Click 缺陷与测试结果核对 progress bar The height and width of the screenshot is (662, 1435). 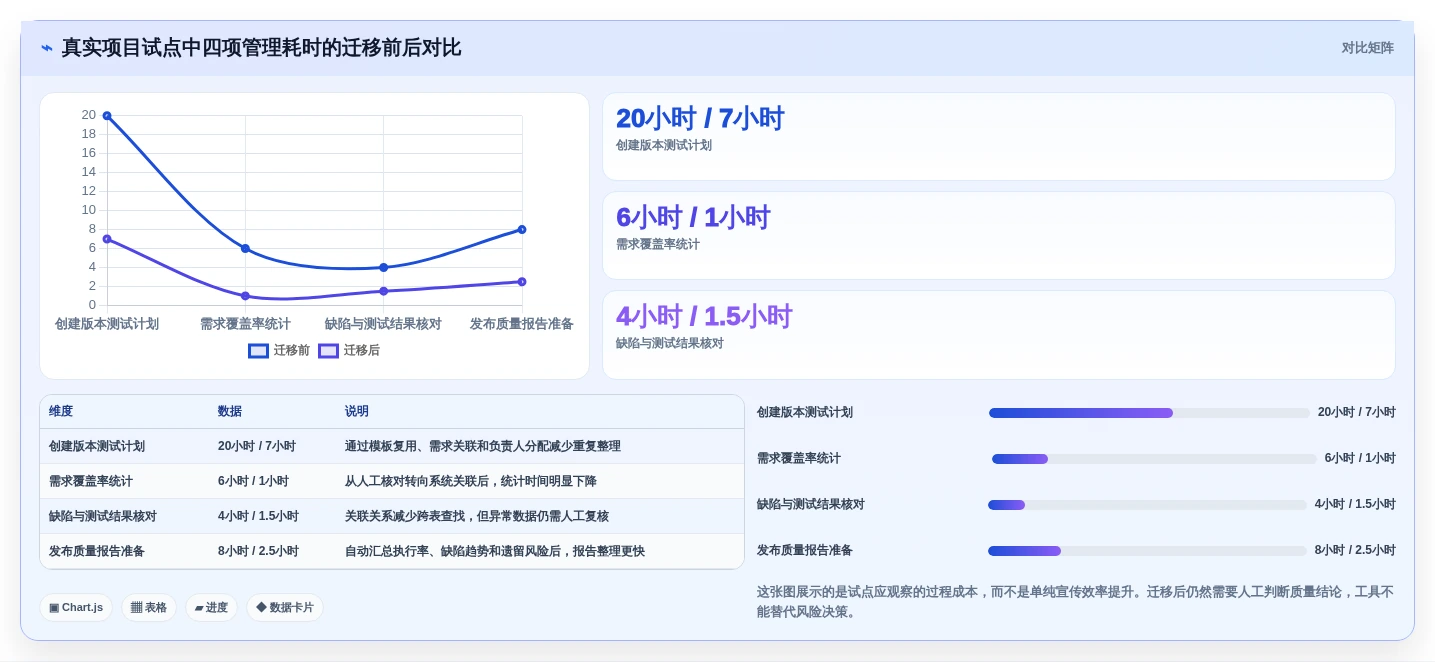[1147, 505]
